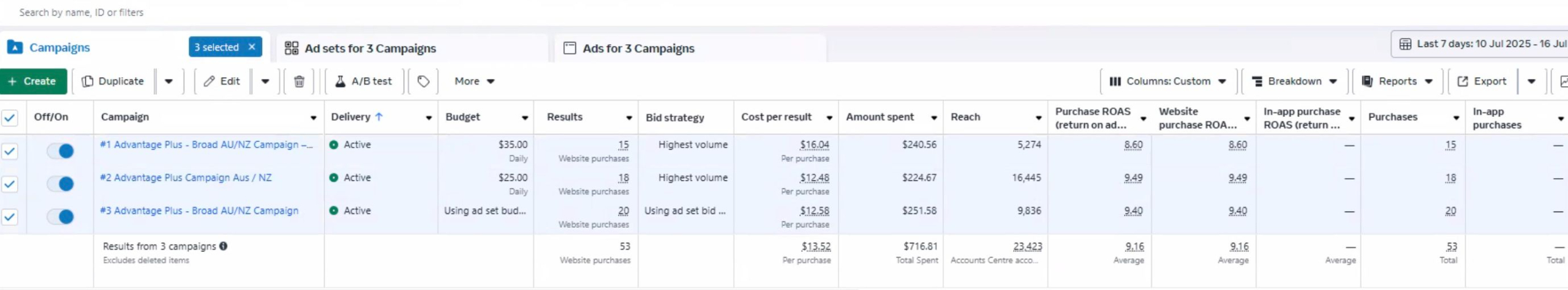Click the delete trash can icon
This screenshot has height=290, width=1568.
299,81
